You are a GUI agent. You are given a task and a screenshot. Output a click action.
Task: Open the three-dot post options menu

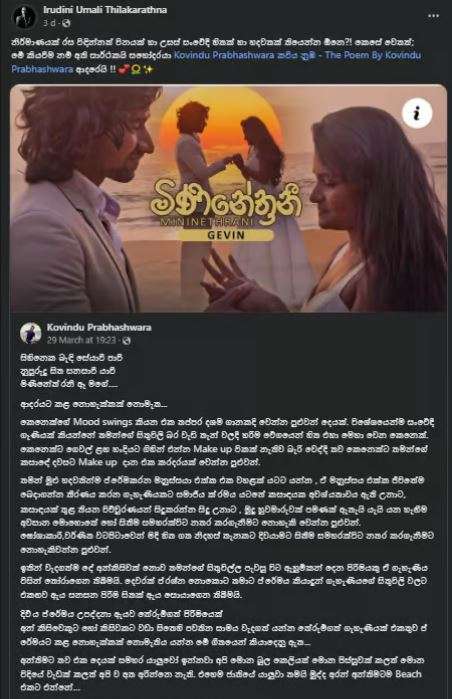coord(433,16)
